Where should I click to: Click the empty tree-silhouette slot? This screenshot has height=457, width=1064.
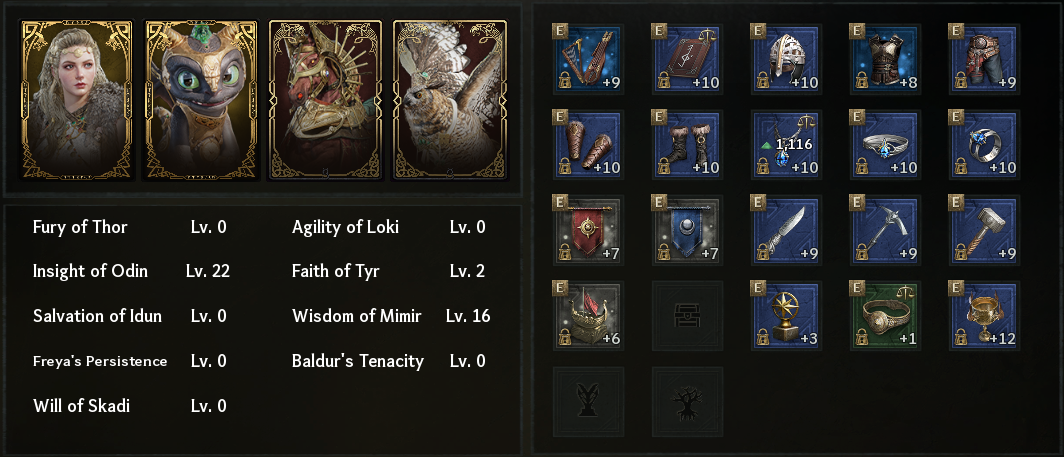point(687,402)
